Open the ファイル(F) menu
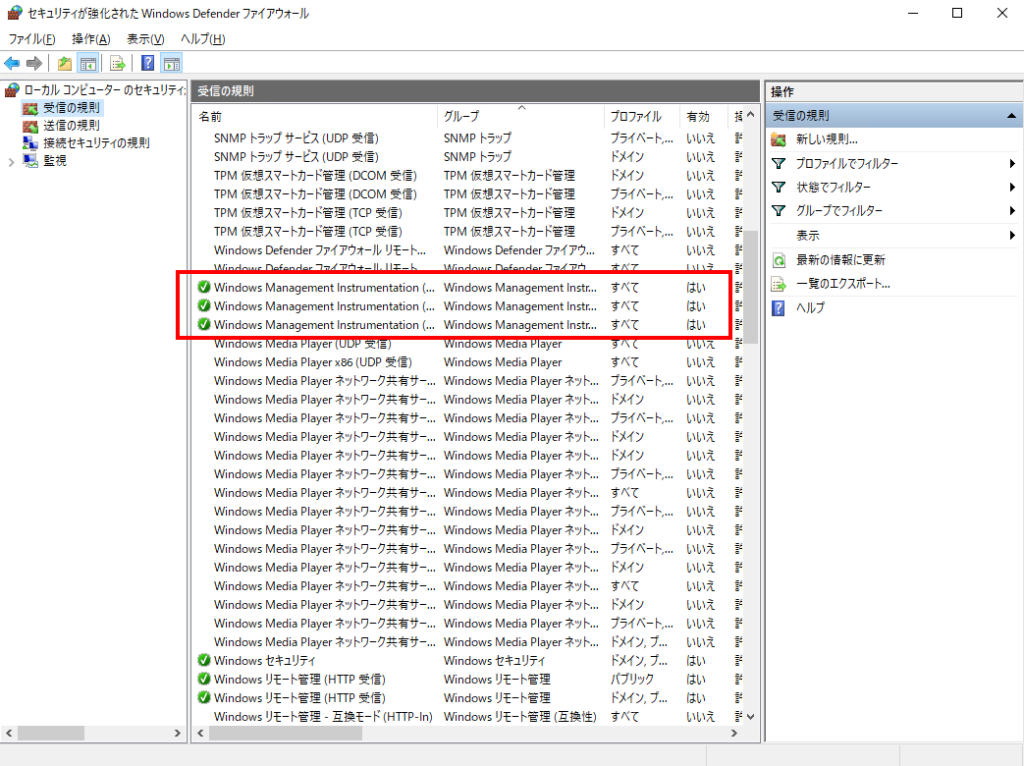This screenshot has height=766, width=1024. pyautogui.click(x=32, y=39)
